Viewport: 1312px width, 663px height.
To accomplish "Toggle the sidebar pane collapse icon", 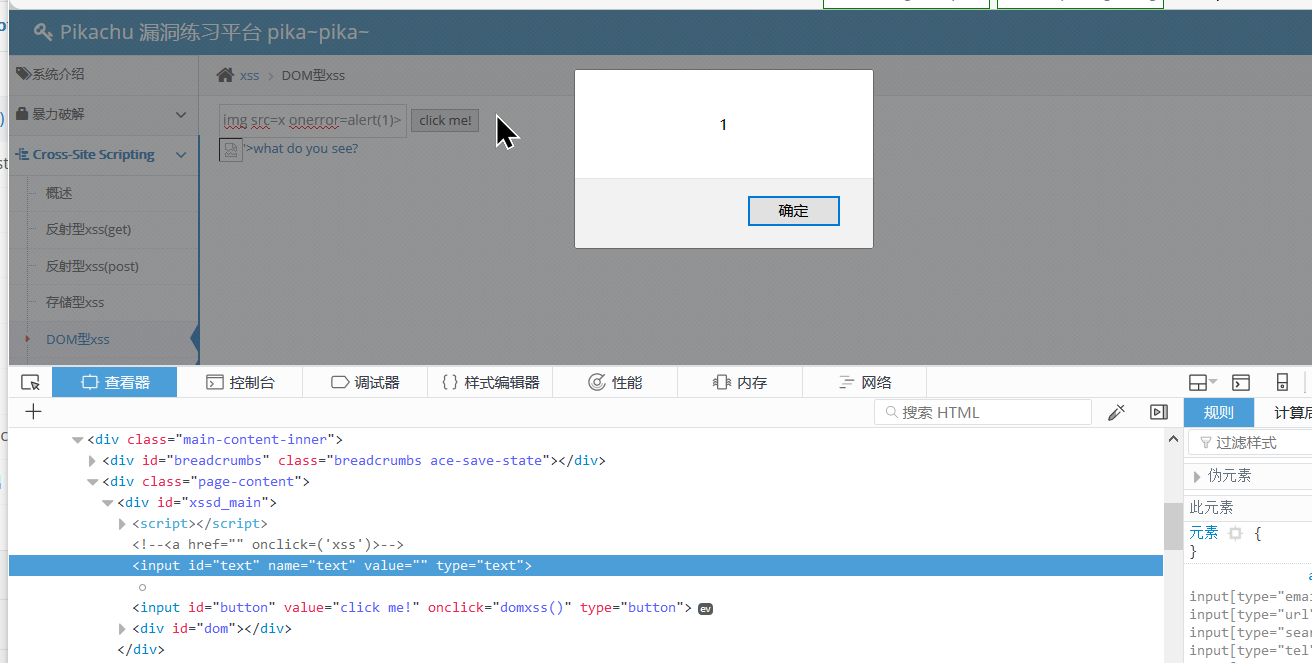I will (1159, 412).
